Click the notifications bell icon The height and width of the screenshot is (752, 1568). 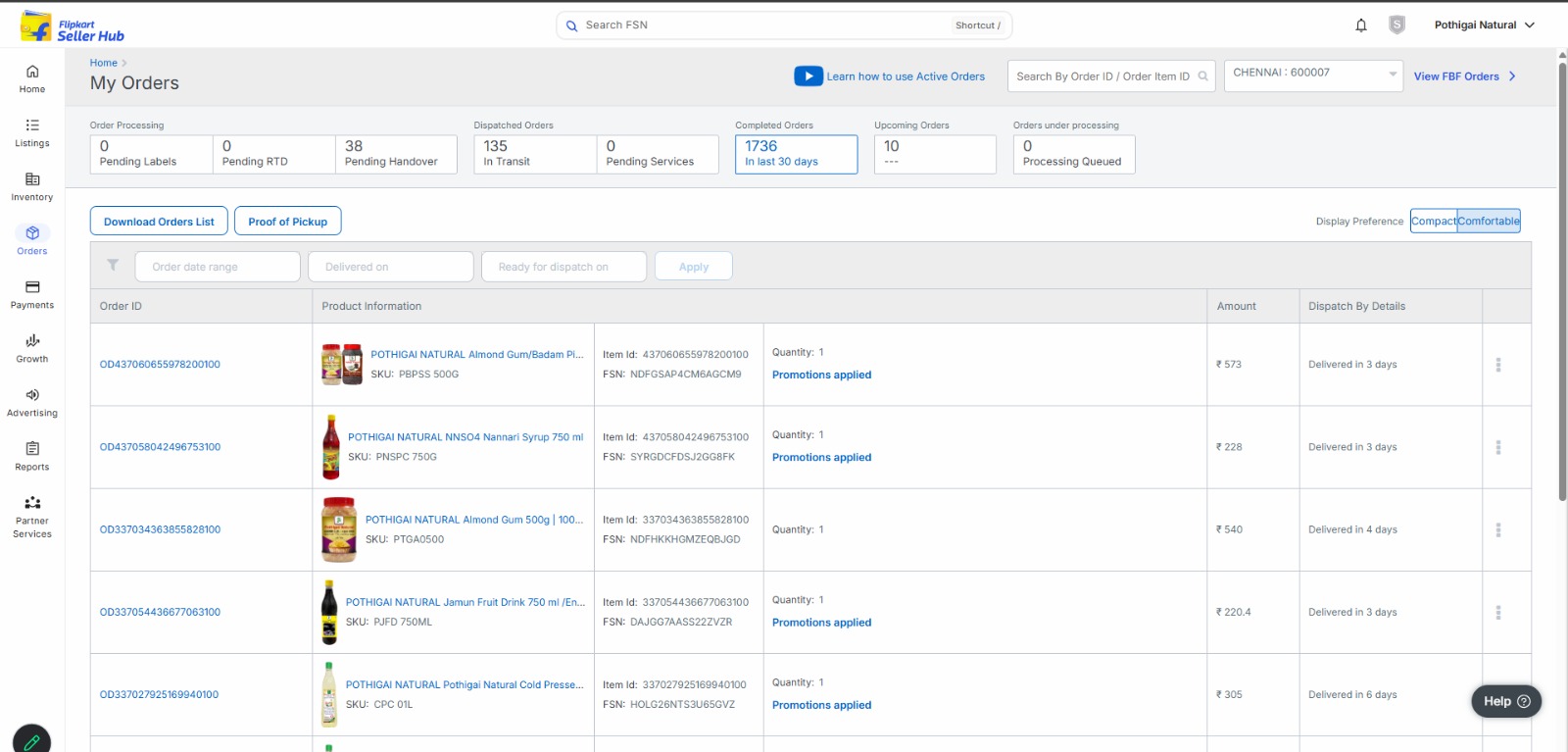coord(1360,25)
